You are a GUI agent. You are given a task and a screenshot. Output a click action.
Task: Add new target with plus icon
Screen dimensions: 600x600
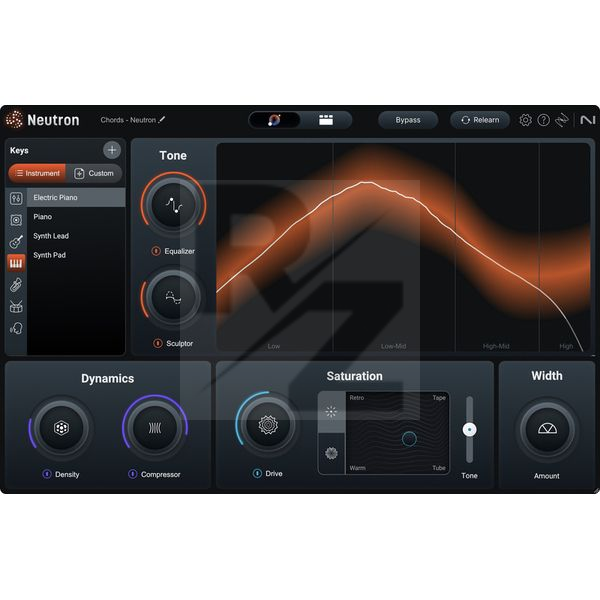(x=112, y=150)
